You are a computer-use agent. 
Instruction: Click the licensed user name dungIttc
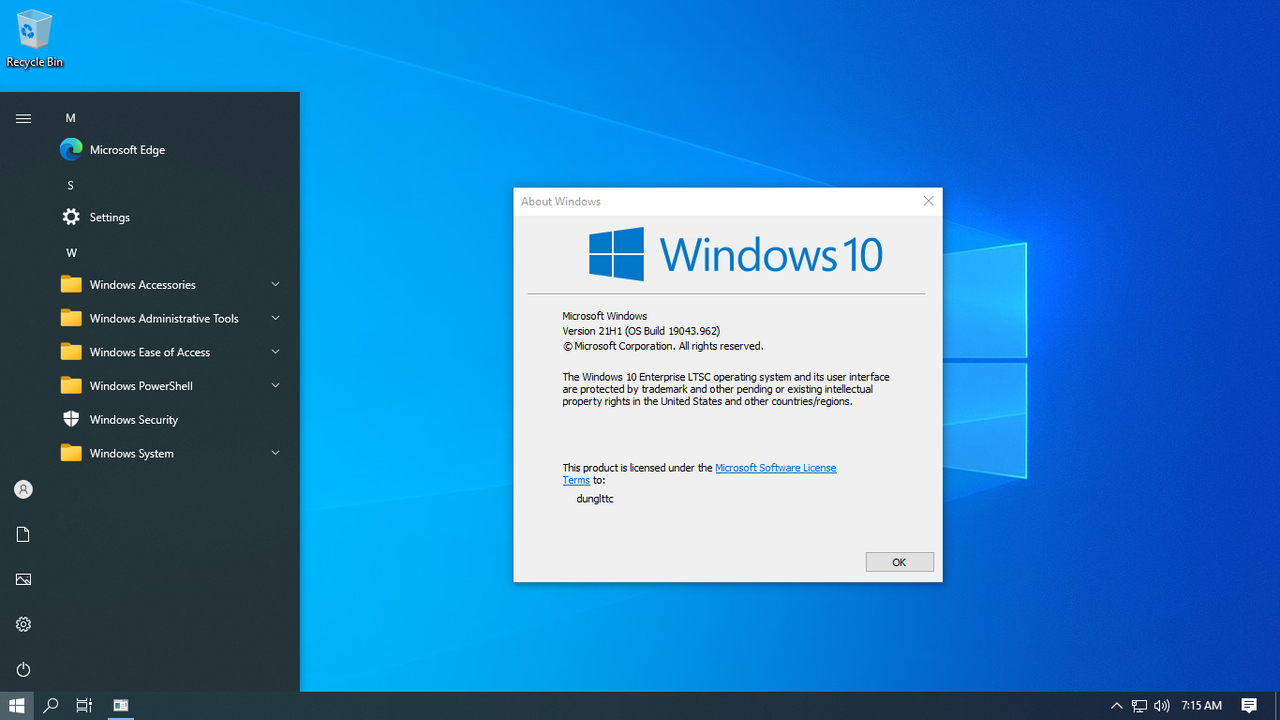595,498
